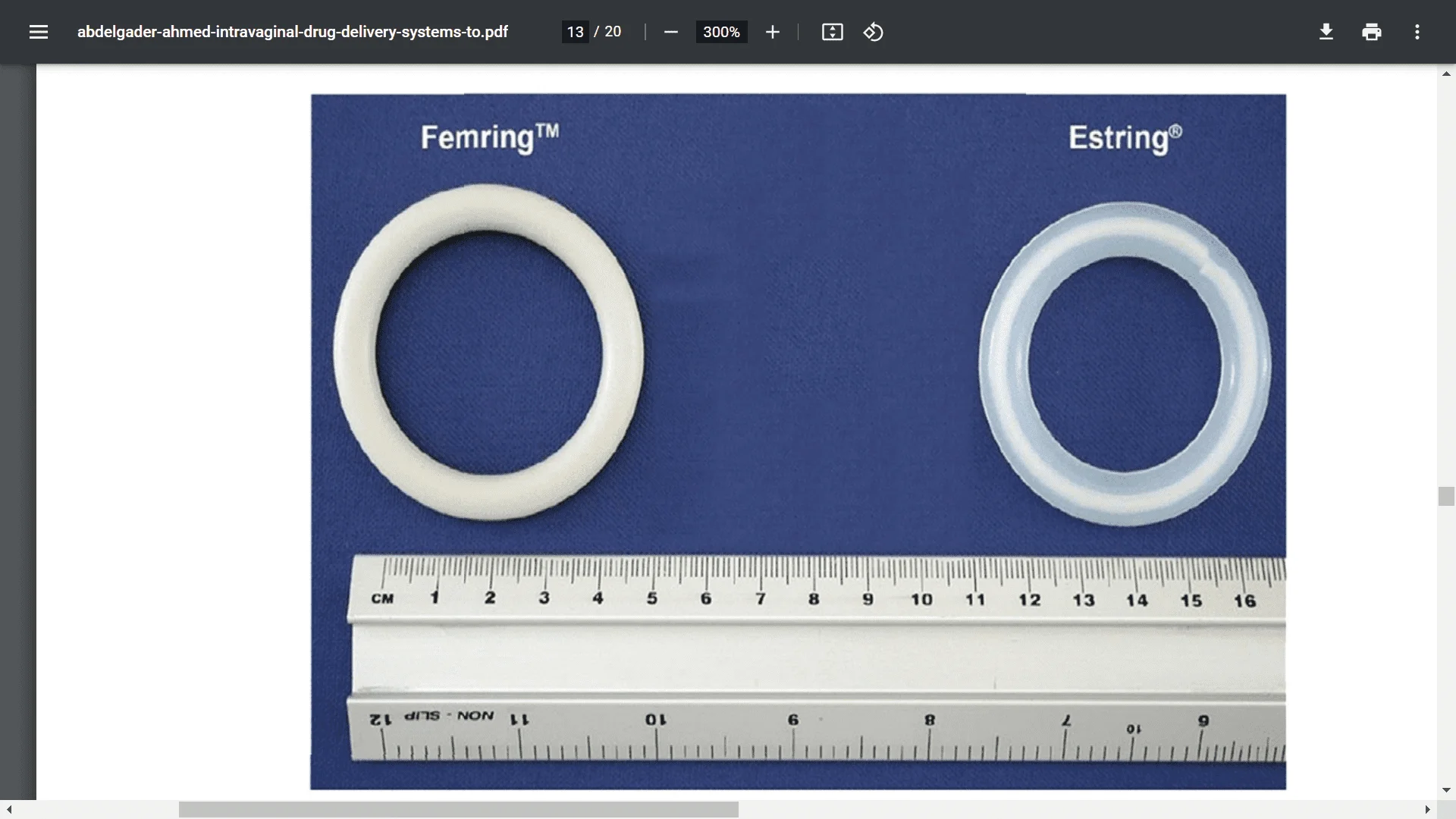Click the page number field showing 13
Viewport: 1456px width, 819px height.
575,32
